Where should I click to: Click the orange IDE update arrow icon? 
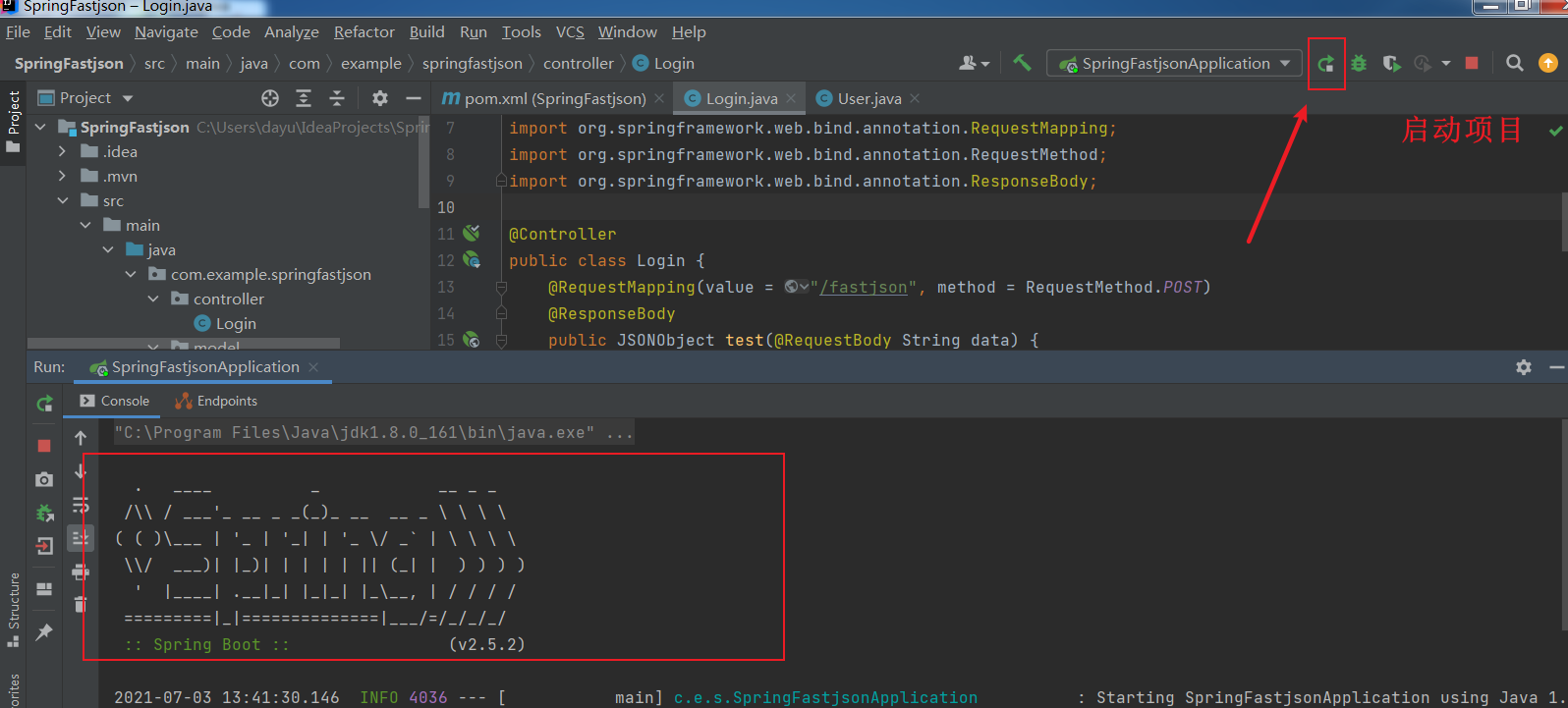coord(1548,63)
